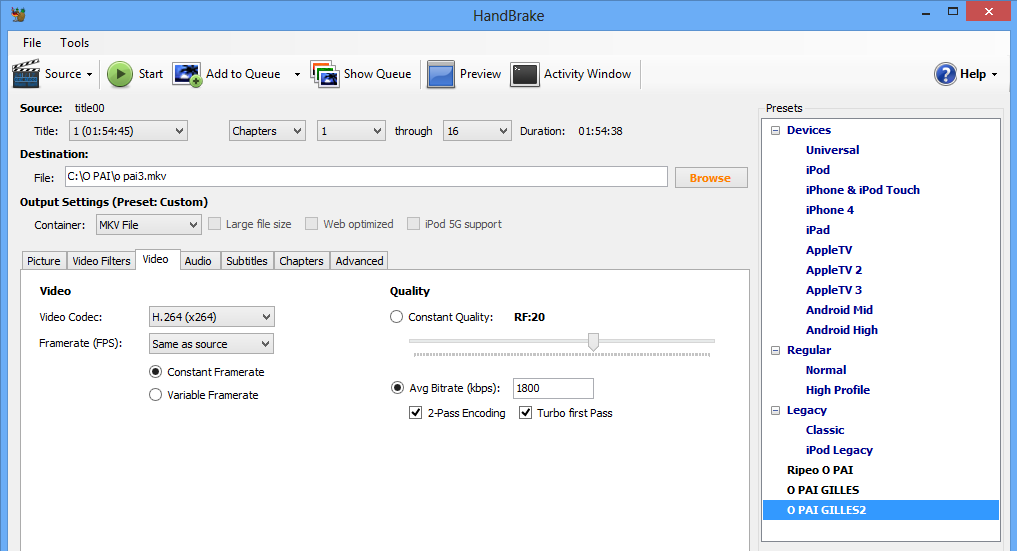Screen dimensions: 1017x551
Task: Collapse the Regular preset group
Action: click(775, 350)
